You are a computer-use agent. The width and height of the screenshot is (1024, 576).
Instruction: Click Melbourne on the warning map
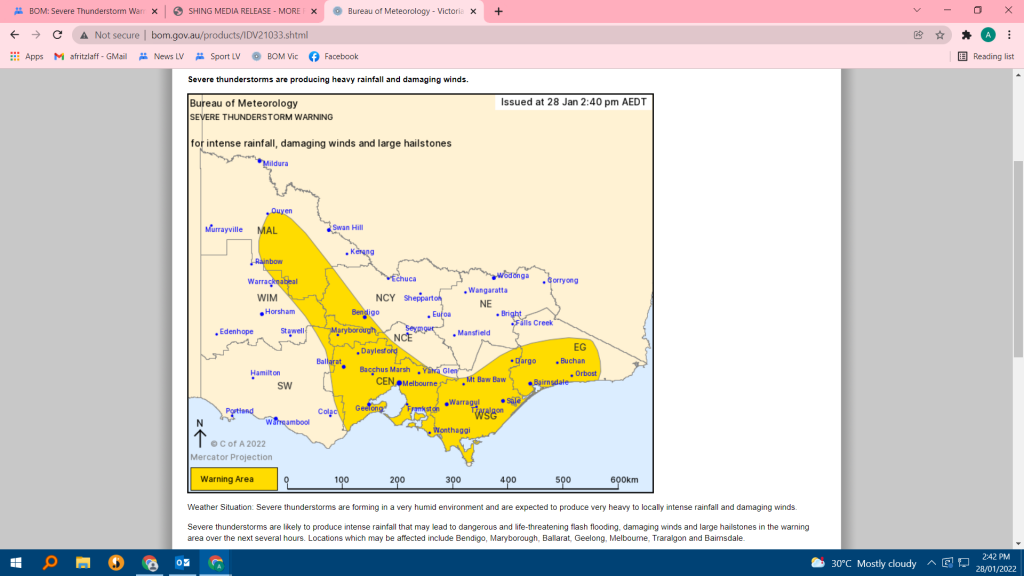419,383
